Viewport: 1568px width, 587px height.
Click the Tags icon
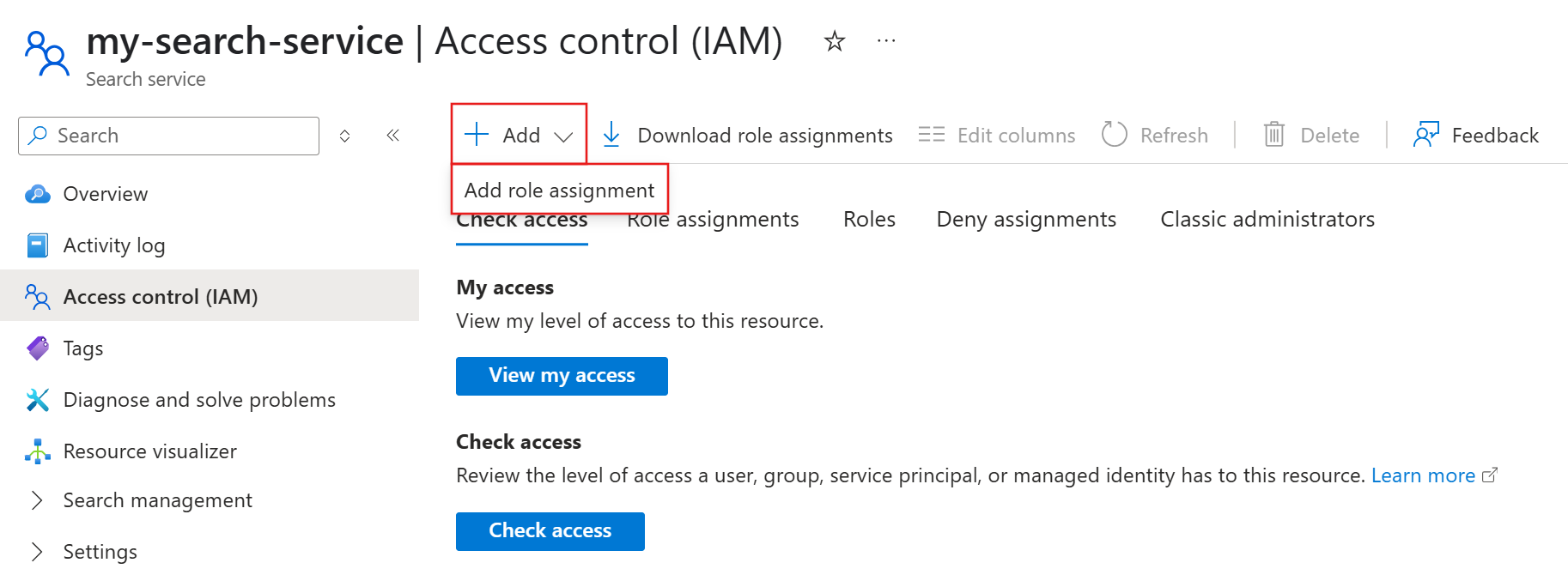[x=38, y=348]
